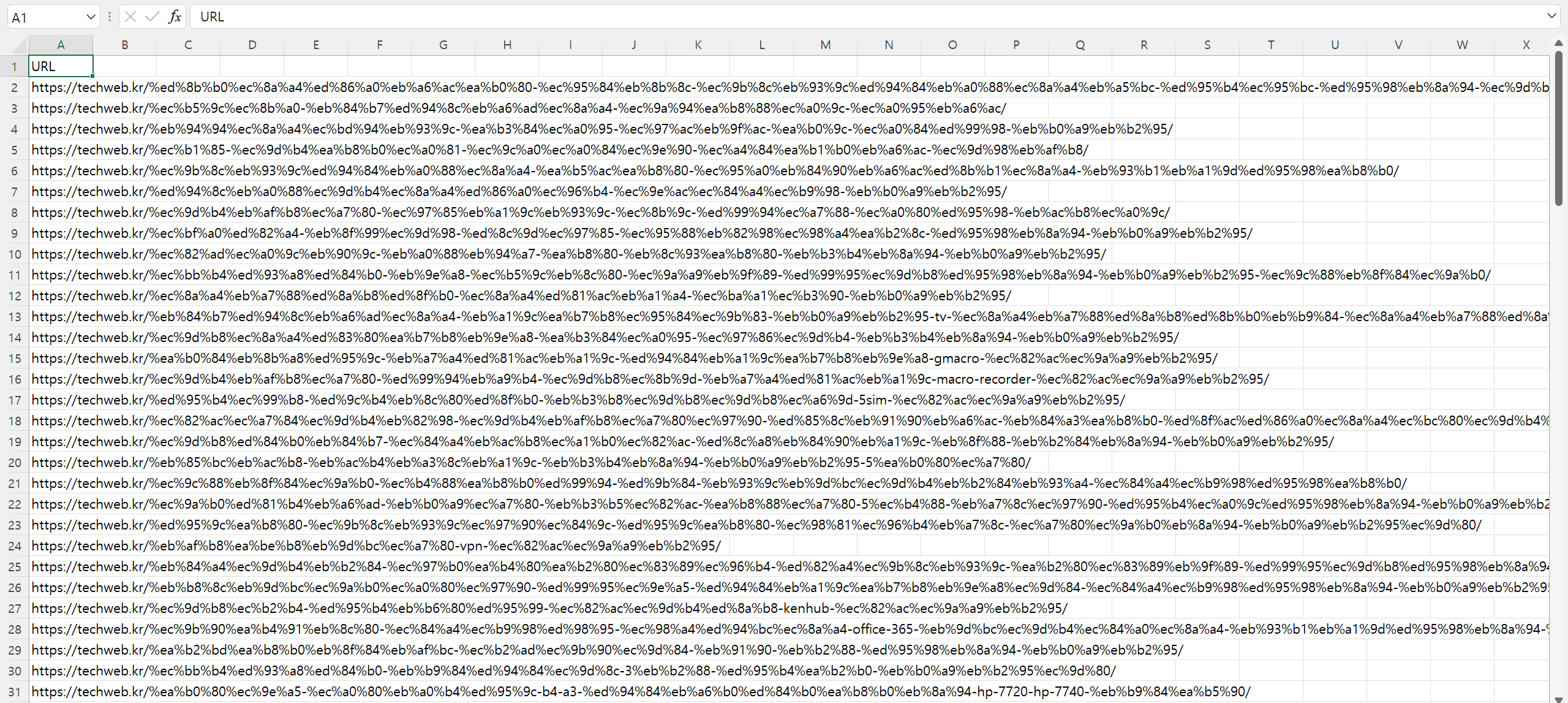The width and height of the screenshot is (1568, 703).
Task: Click the URL containing hp-7720 in row 31
Action: point(641,691)
